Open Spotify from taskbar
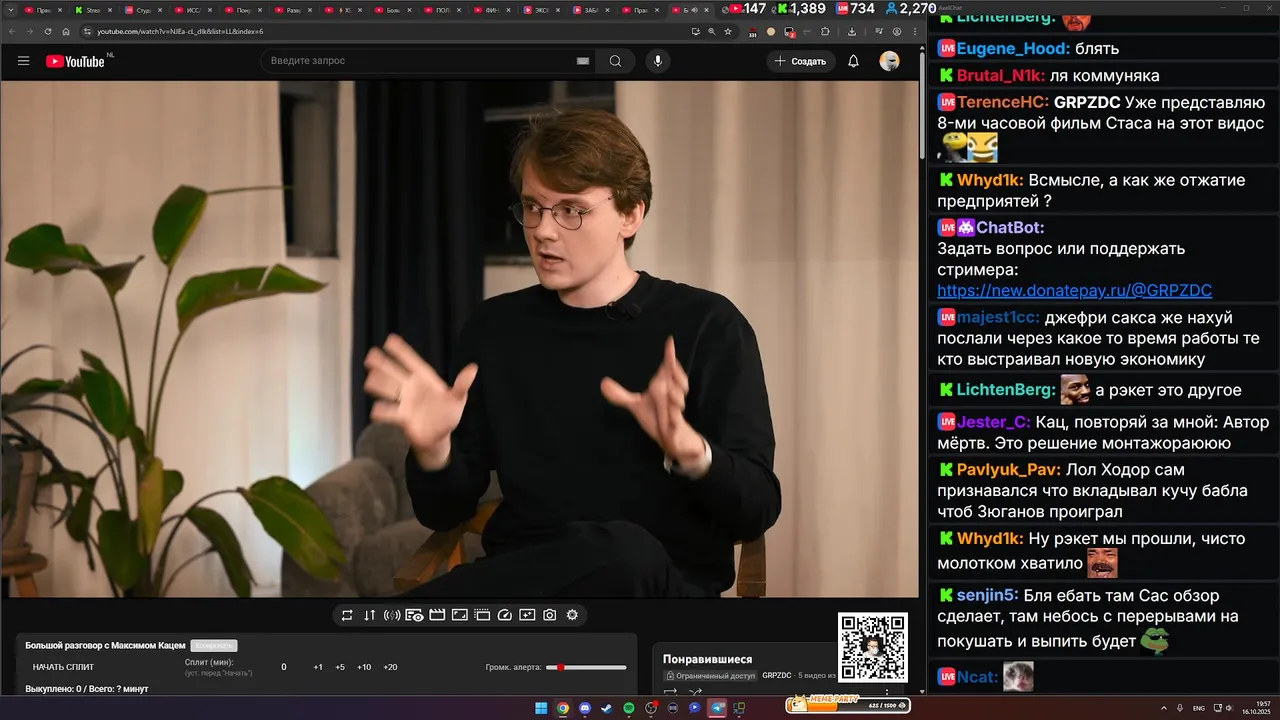 coord(629,708)
